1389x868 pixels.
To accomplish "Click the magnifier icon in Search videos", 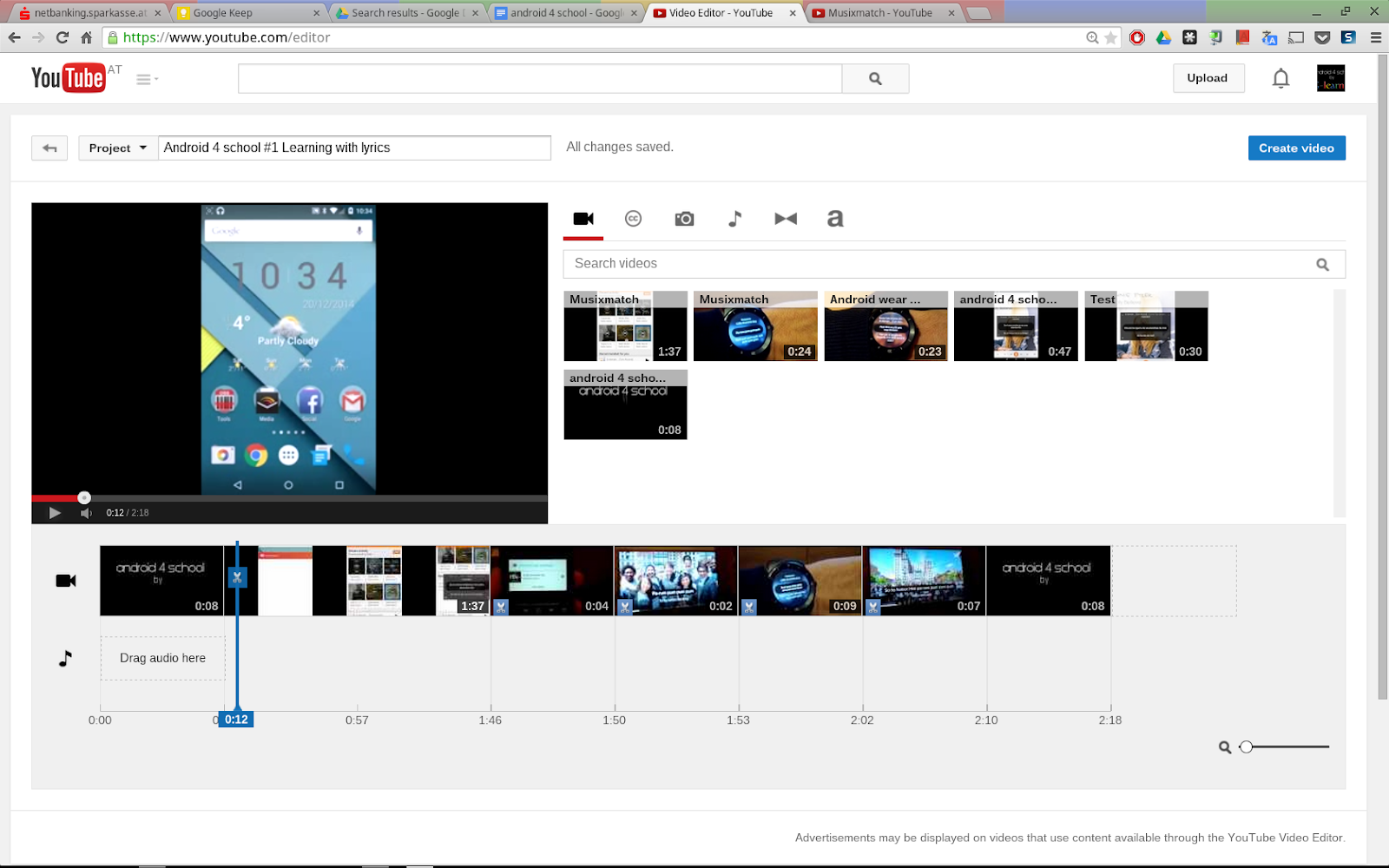I will pyautogui.click(x=1322, y=265).
